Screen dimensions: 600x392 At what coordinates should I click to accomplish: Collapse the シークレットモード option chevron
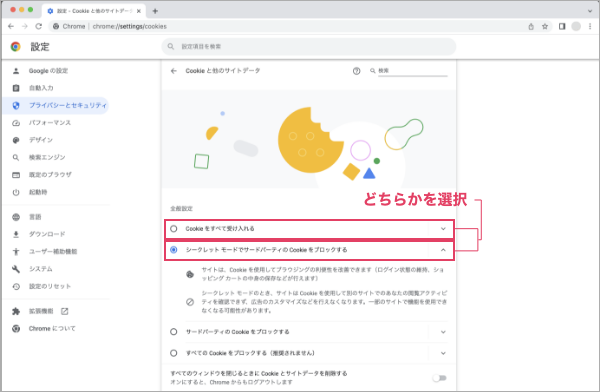point(443,250)
